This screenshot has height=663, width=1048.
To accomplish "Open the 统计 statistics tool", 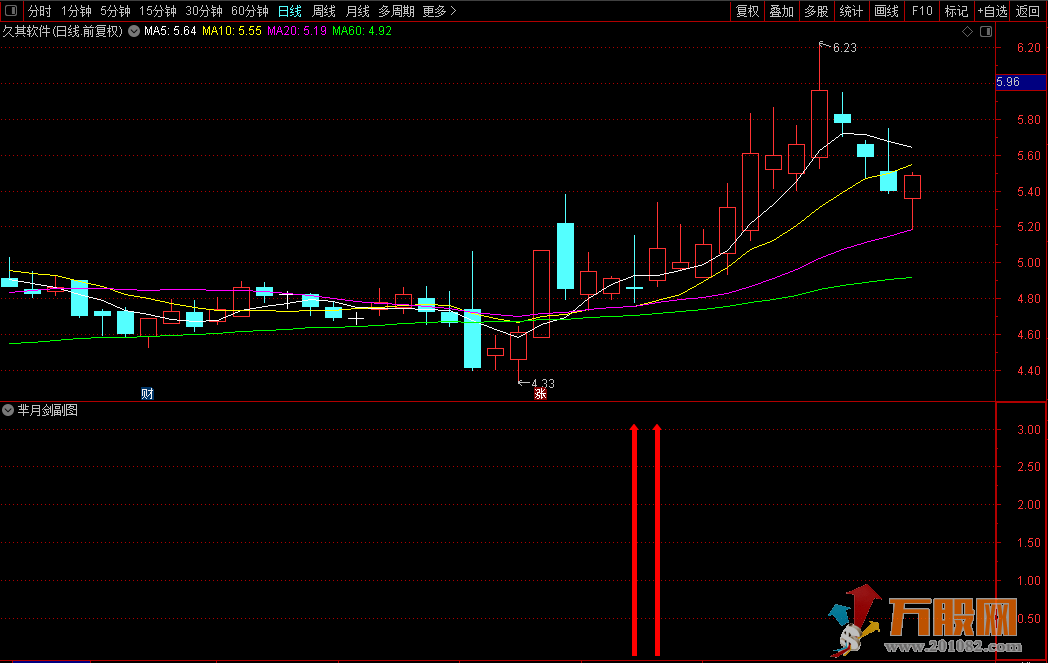I will pyautogui.click(x=851, y=11).
